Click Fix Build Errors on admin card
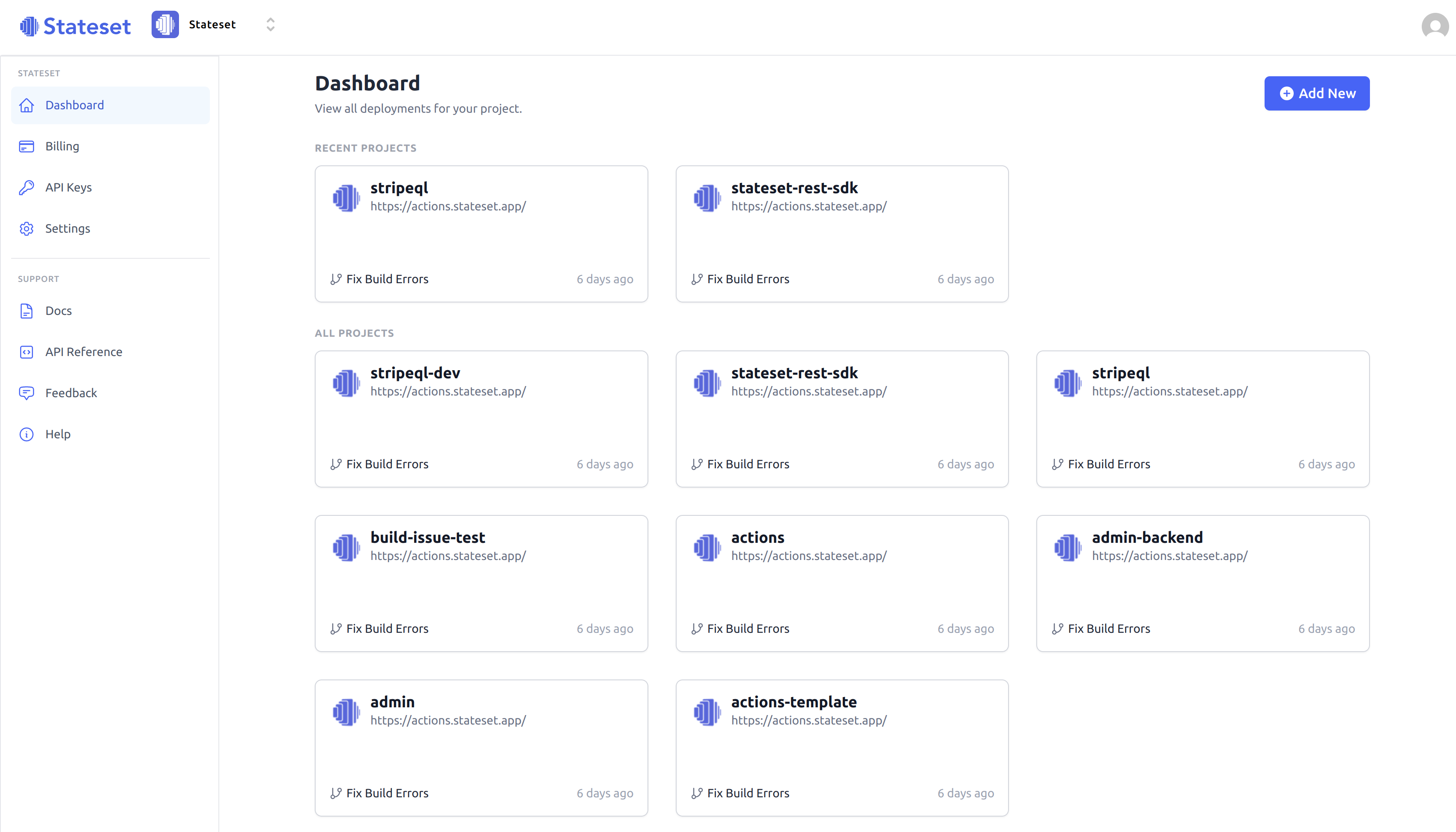The width and height of the screenshot is (1456, 832). click(387, 793)
